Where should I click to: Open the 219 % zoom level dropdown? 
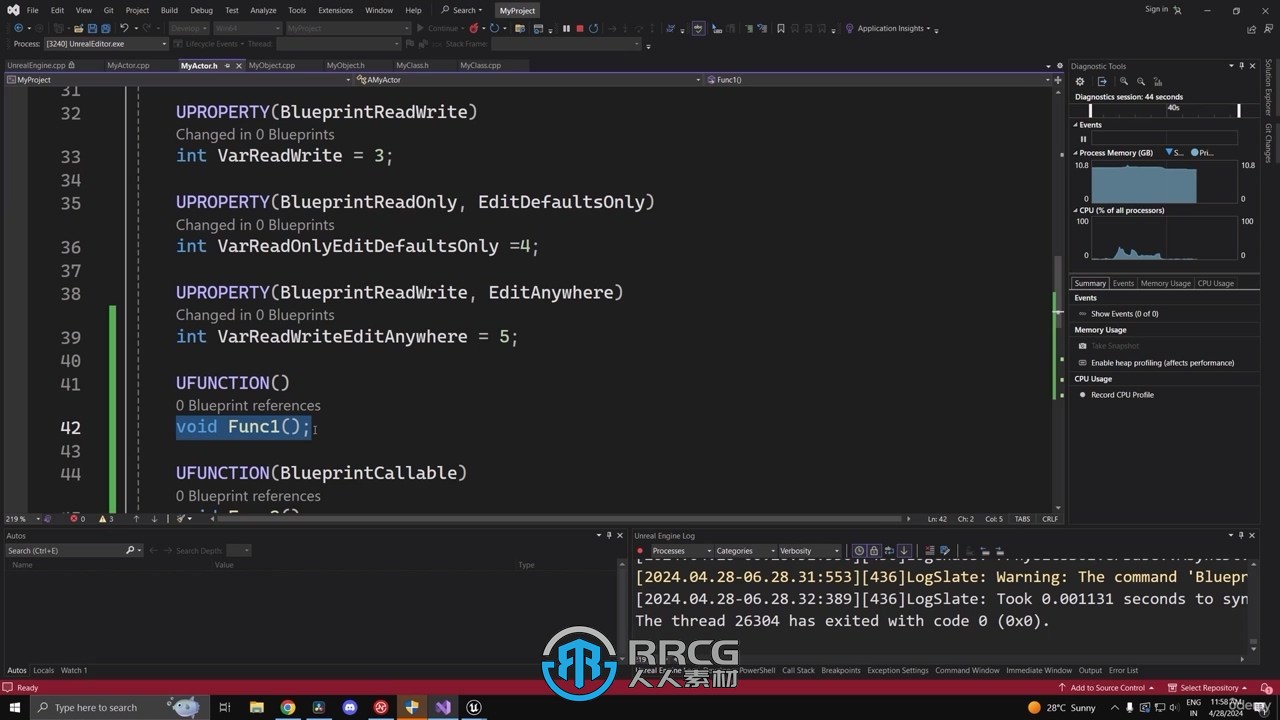pyautogui.click(x=24, y=519)
